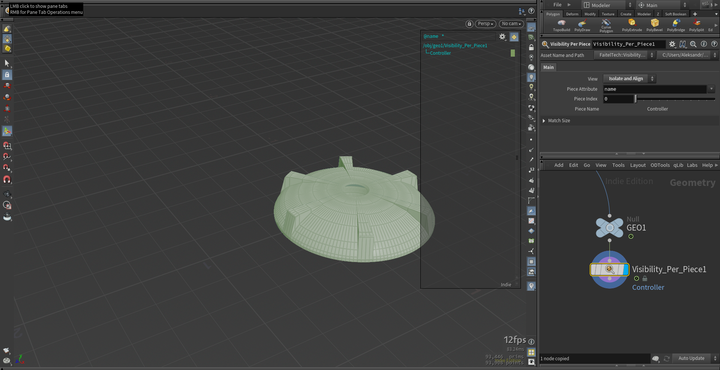Viewport: 720px width, 370px height.
Task: Select the GEO1 null node
Action: pos(609,227)
